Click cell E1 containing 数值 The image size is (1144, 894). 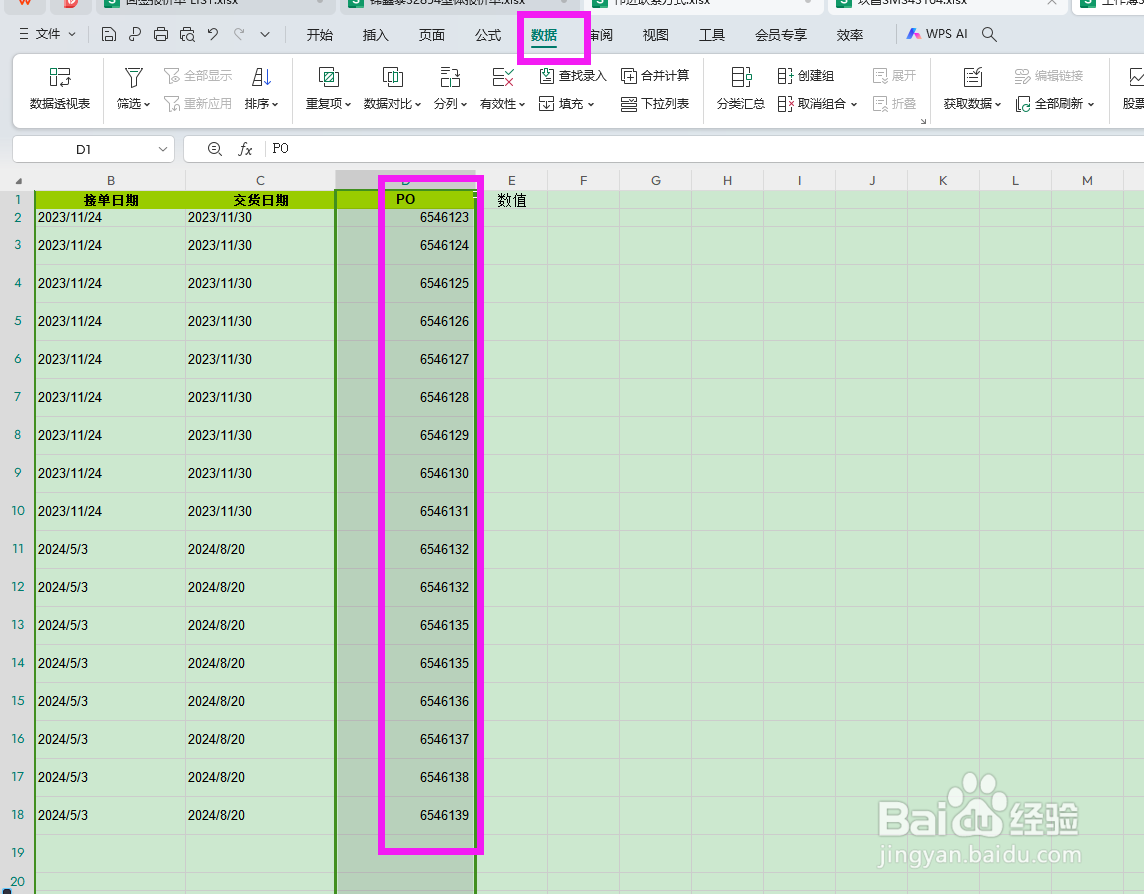[x=511, y=200]
